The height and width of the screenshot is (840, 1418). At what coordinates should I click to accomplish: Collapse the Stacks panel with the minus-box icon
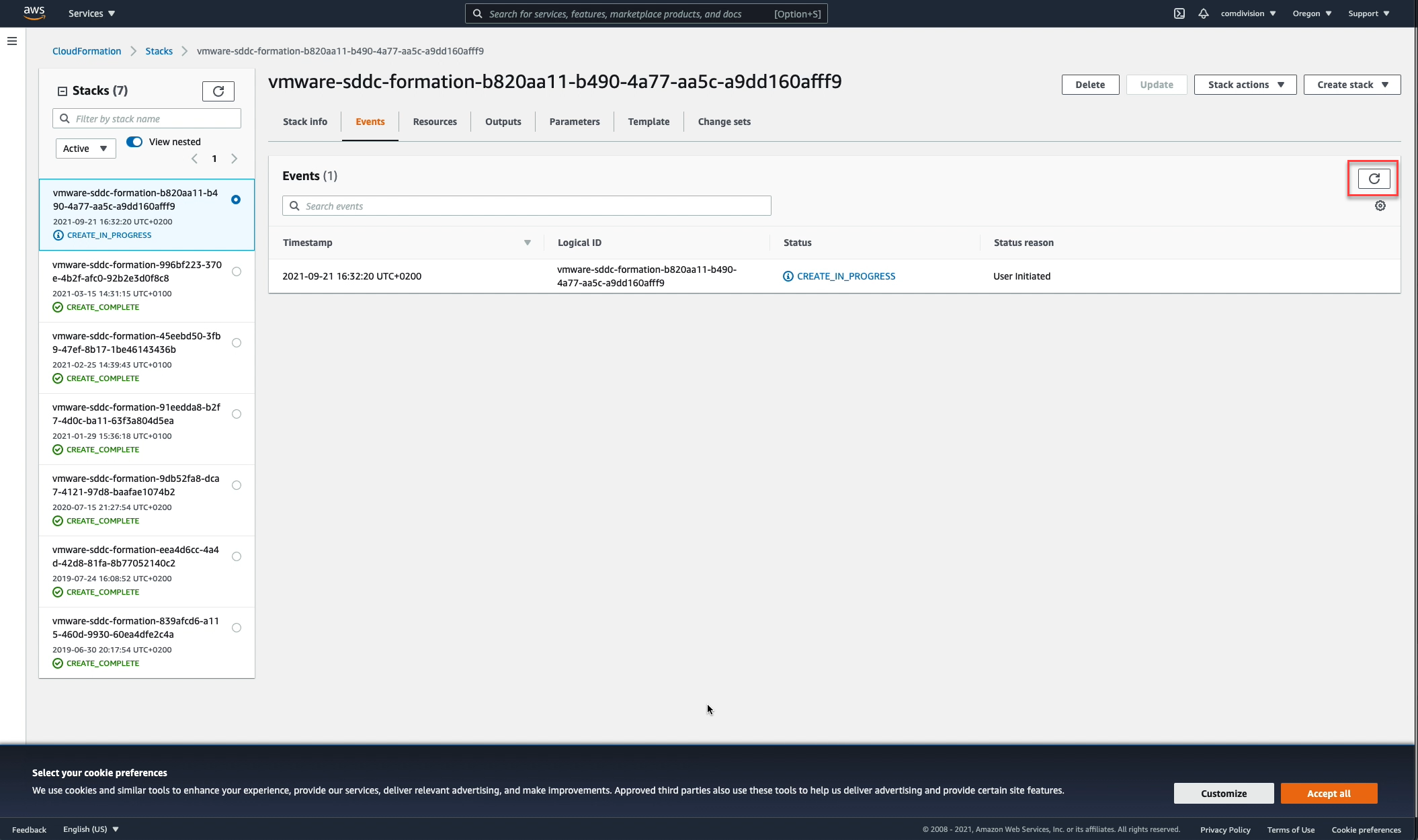[62, 91]
